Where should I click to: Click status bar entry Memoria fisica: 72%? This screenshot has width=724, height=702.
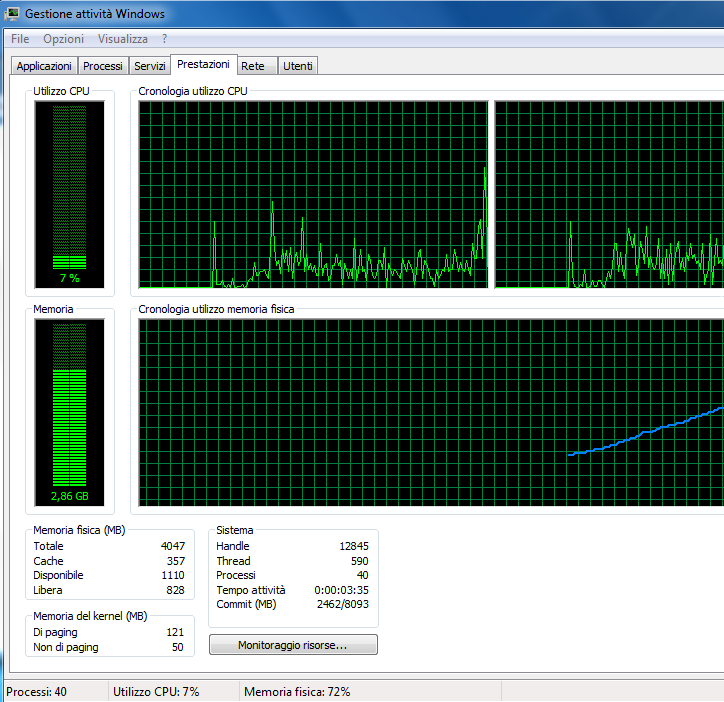[297, 691]
